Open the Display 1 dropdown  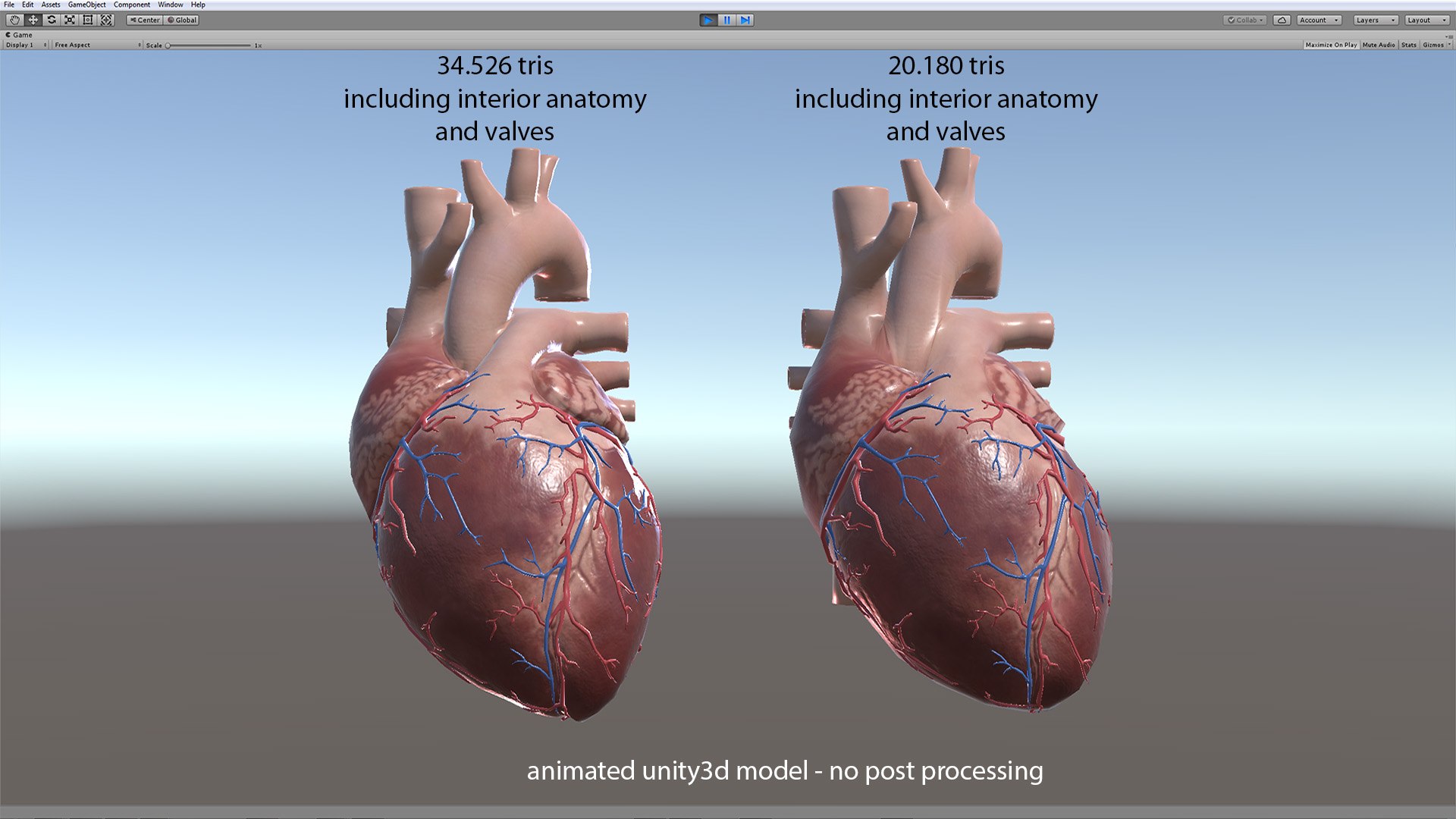[x=26, y=45]
